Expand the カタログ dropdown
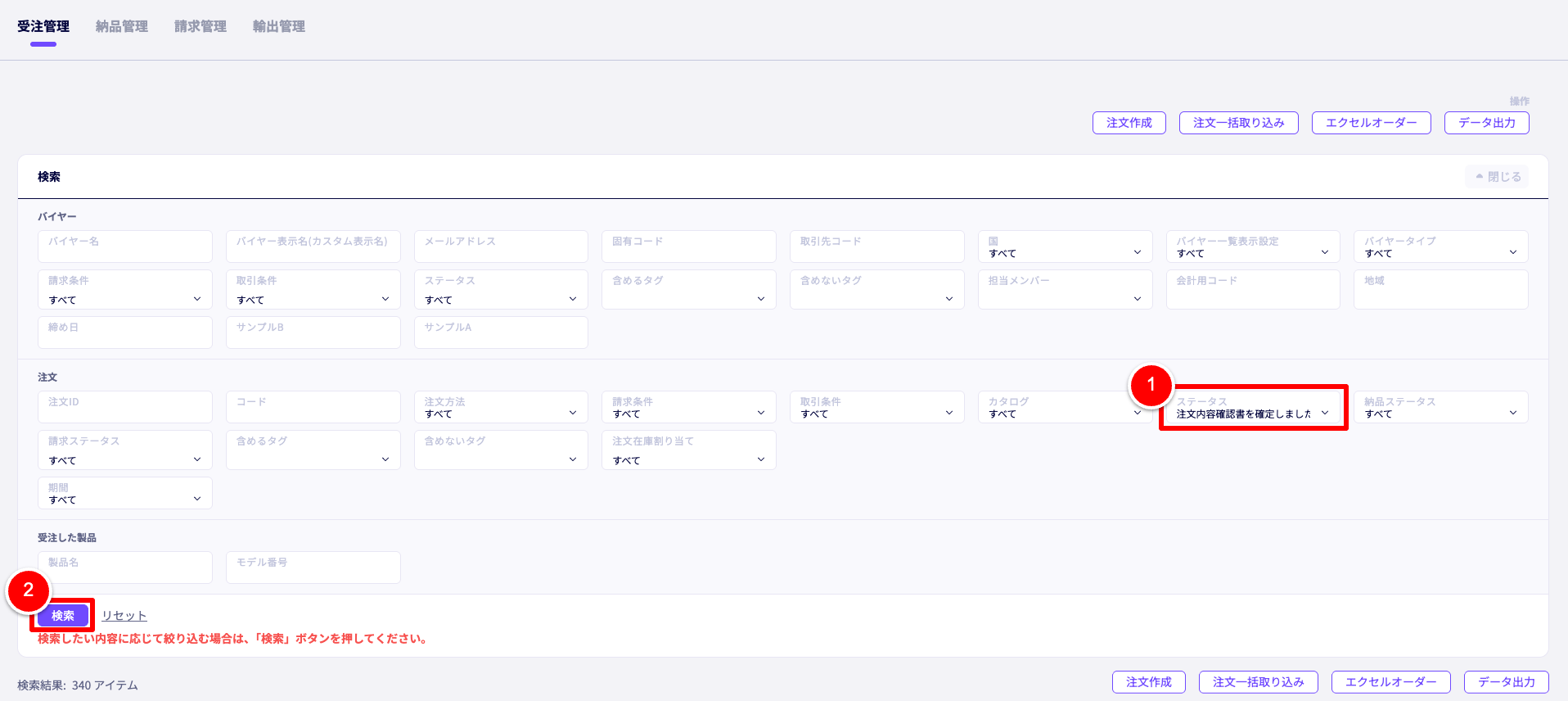 click(1064, 408)
